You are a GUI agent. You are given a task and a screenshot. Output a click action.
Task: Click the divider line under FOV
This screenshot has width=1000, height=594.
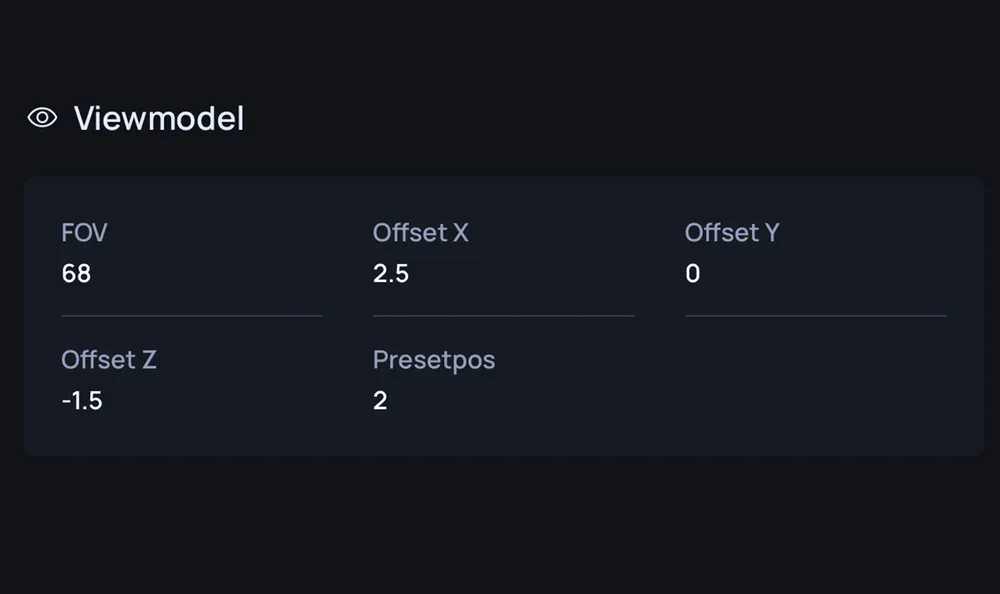point(192,315)
